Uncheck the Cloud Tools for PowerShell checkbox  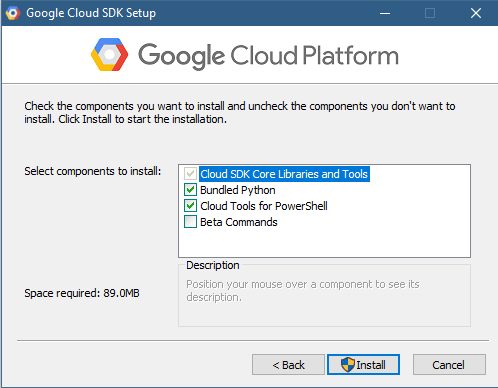click(190, 206)
